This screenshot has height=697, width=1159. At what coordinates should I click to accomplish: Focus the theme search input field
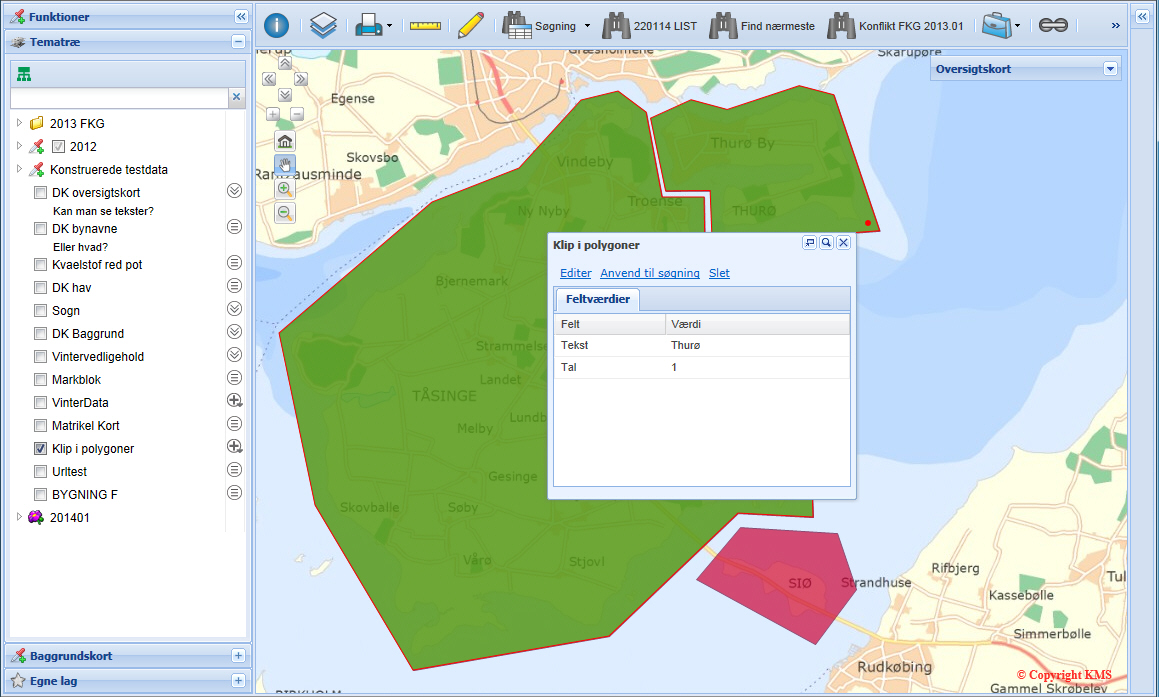(x=119, y=98)
